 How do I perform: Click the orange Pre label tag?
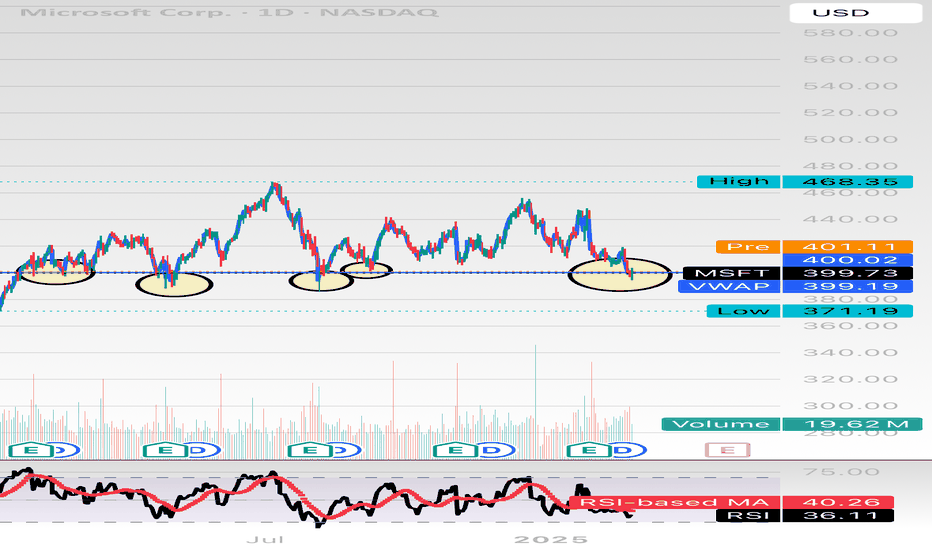click(x=748, y=246)
